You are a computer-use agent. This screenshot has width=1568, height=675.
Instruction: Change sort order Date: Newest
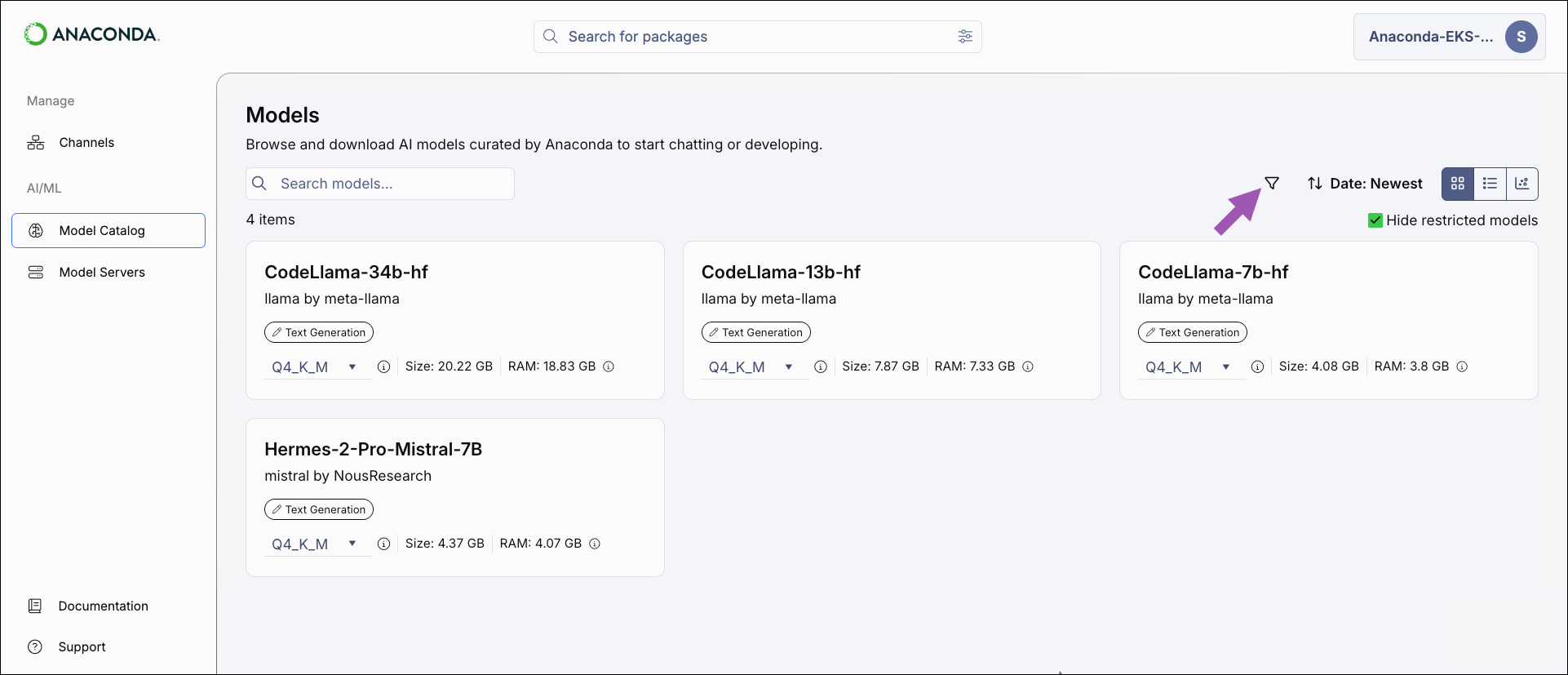pos(1365,184)
